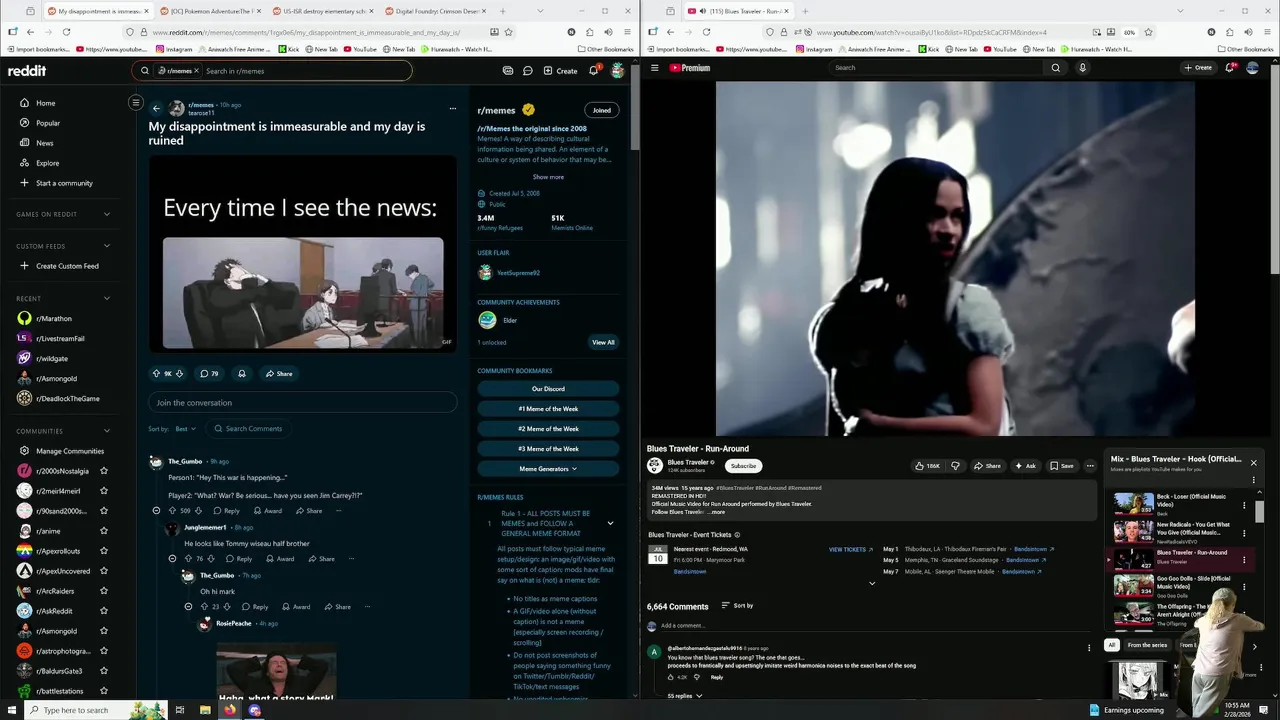Collapse The_Gumbo's top comment thread
Viewport: 1280px width, 720px height.
coord(156,510)
